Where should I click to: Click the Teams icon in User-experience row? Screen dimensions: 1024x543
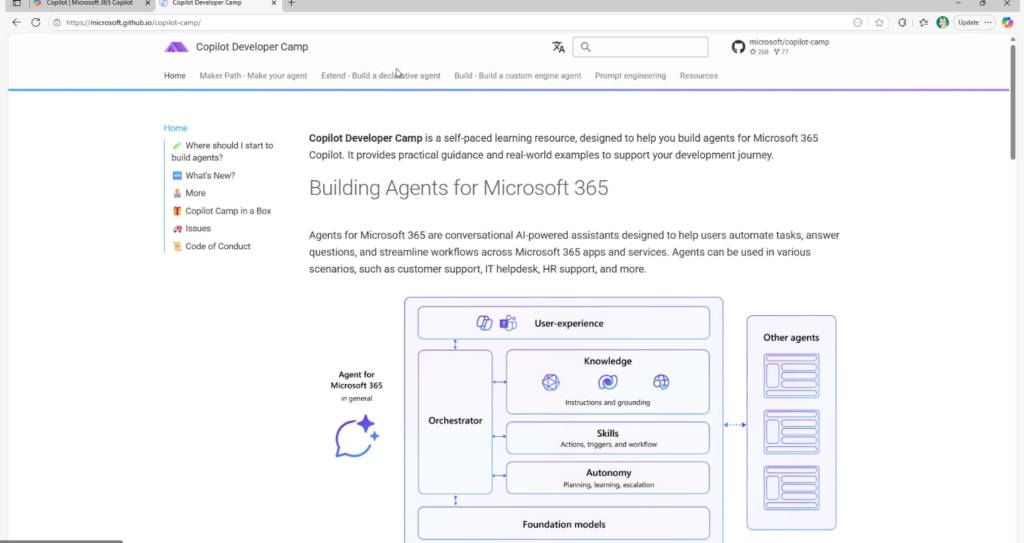pos(508,323)
